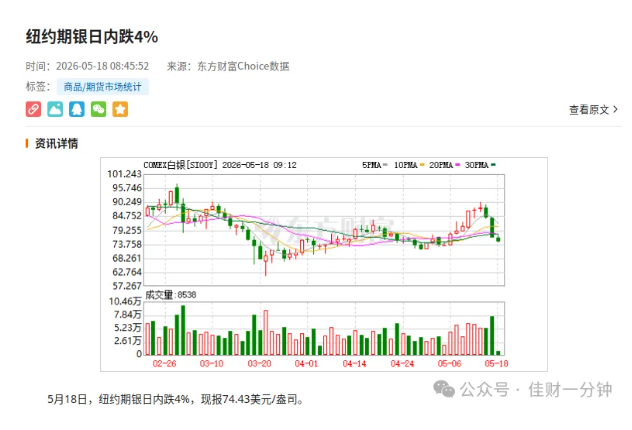Click the 101.243 price axis value
This screenshot has height=430, width=632.
point(124,174)
